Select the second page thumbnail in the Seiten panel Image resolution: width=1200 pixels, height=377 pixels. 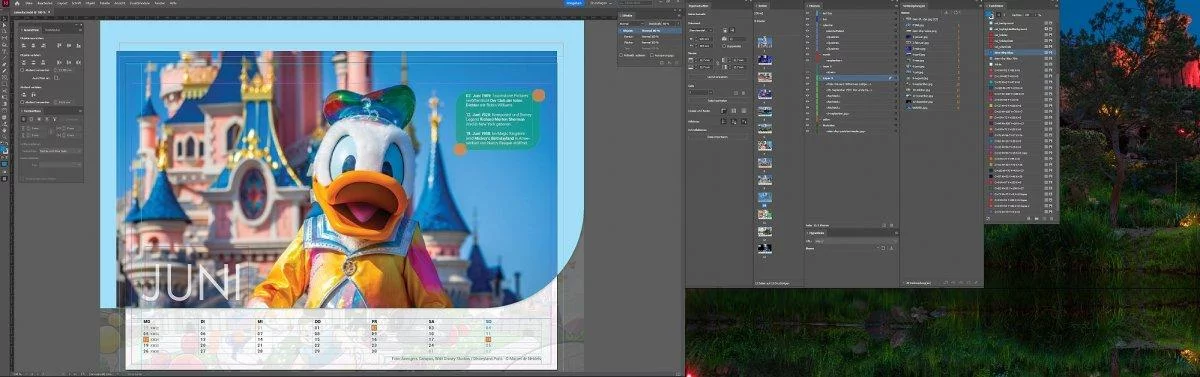[x=765, y=60]
